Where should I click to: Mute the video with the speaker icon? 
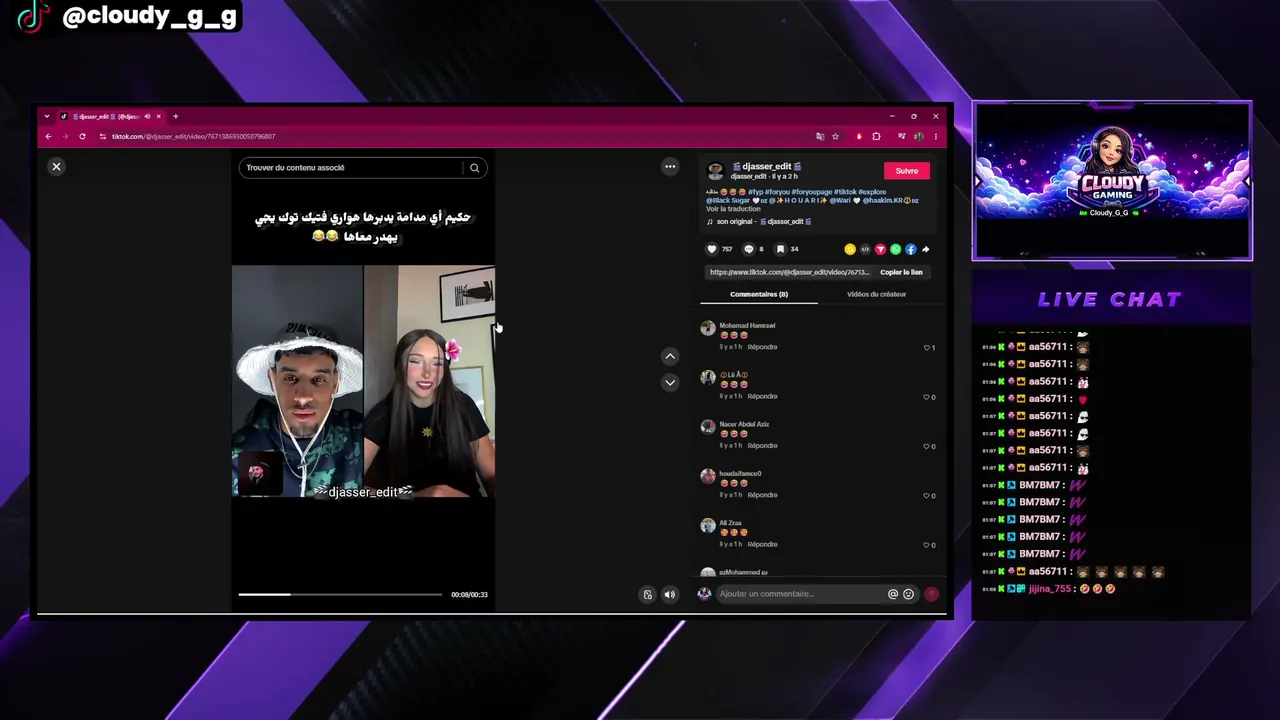[x=670, y=595]
